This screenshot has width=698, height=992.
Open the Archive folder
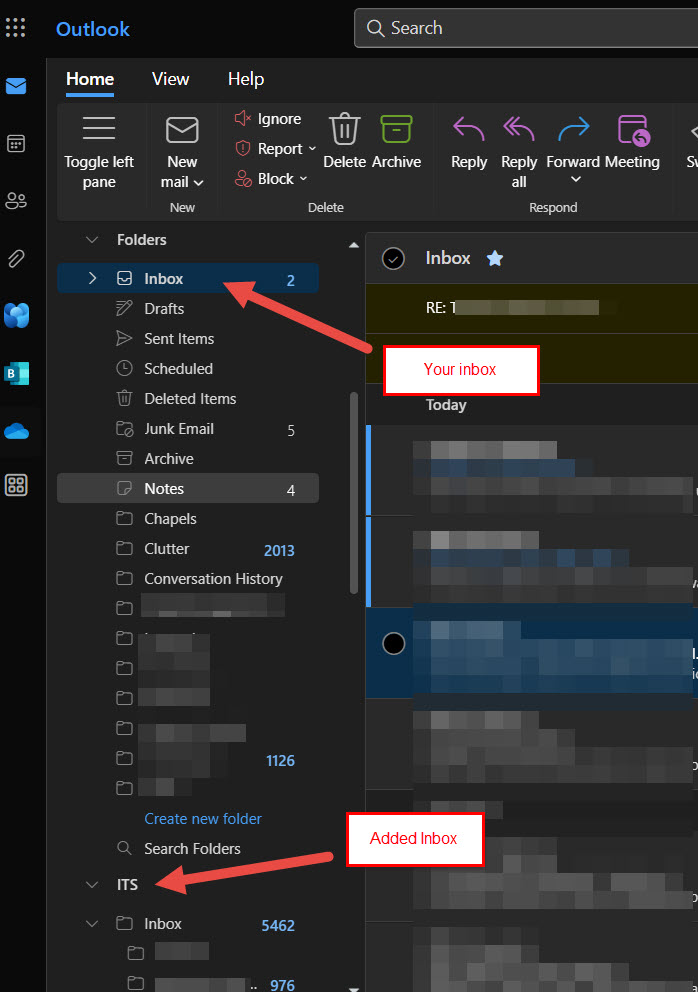pyautogui.click(x=188, y=459)
